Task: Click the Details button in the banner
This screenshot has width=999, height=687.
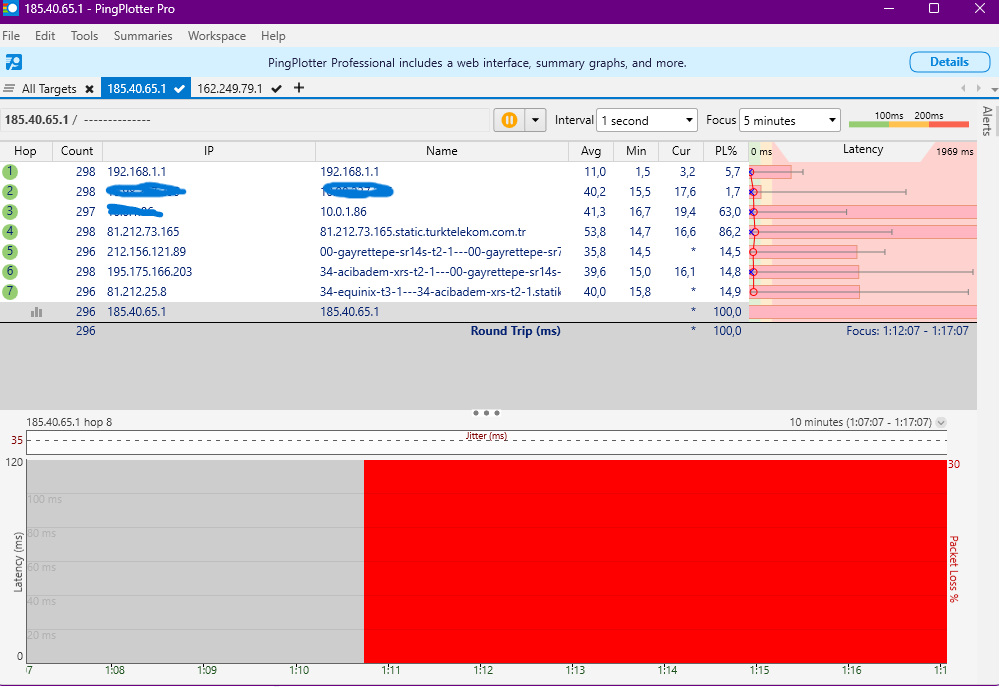Action: tap(949, 62)
